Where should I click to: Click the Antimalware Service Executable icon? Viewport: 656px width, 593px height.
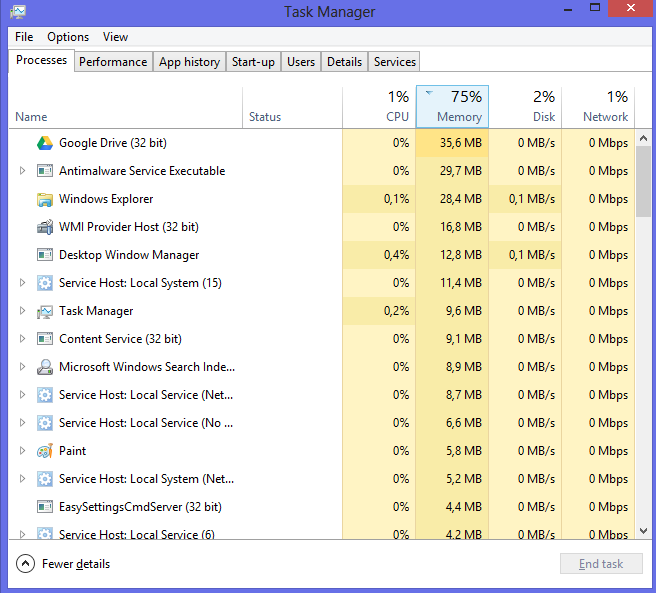point(45,171)
